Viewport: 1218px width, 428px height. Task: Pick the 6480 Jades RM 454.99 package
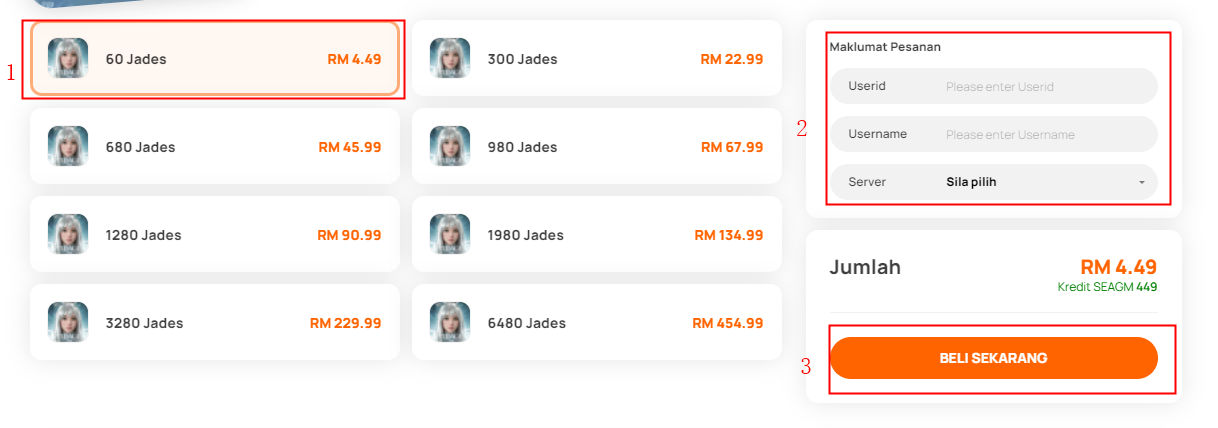click(x=597, y=322)
